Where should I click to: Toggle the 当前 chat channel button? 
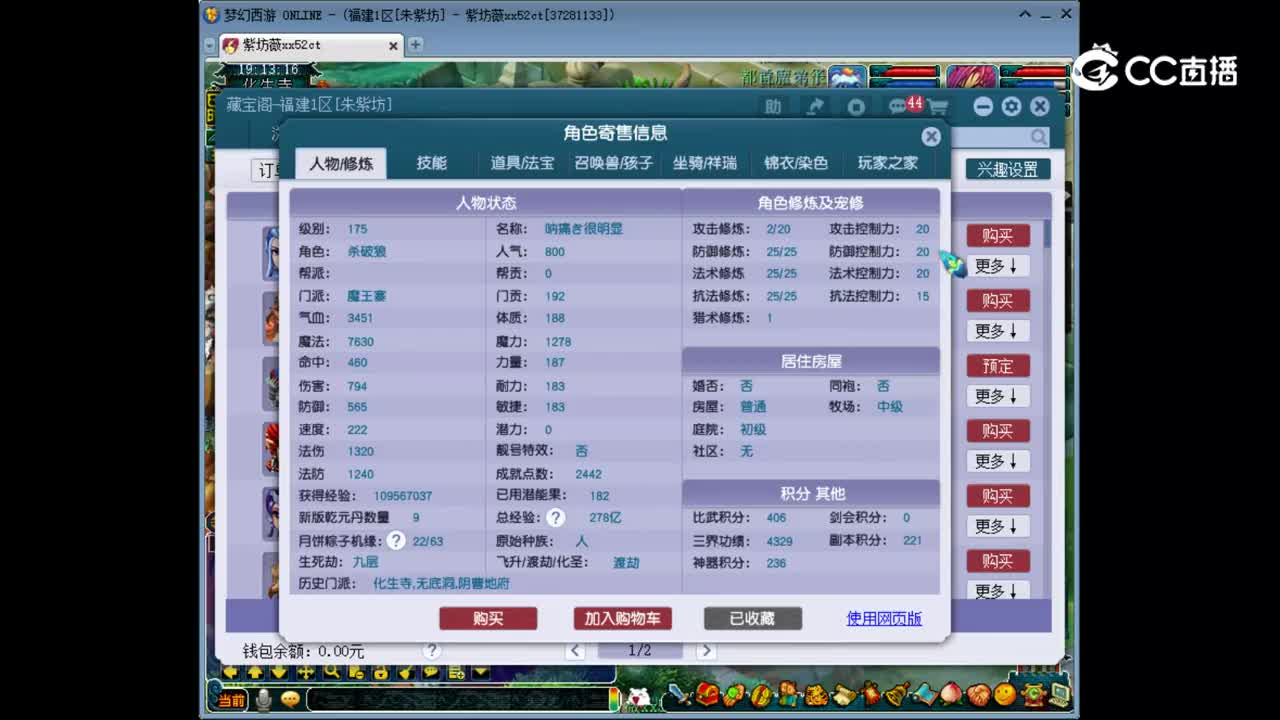coord(232,700)
